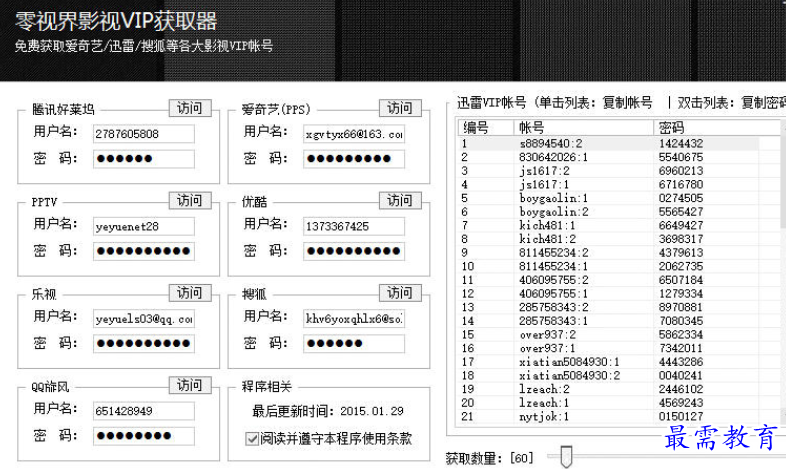Select account lzeach:2 row

609,389
